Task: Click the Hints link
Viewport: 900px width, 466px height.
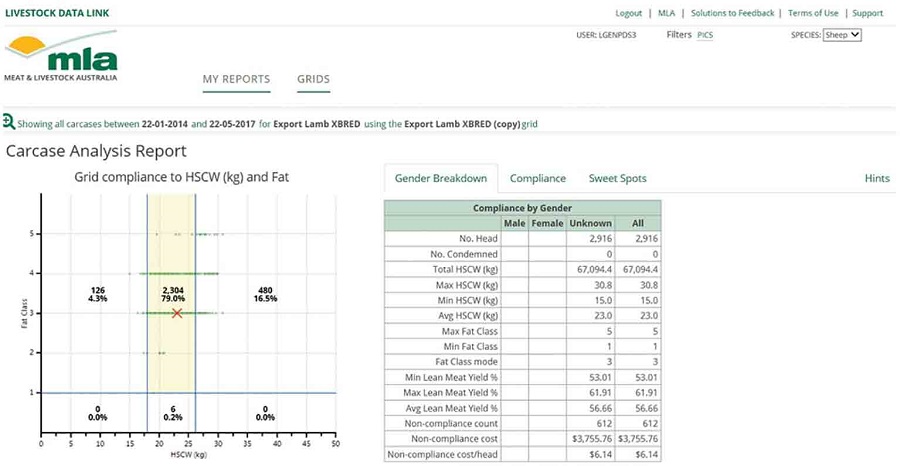Action: click(876, 178)
